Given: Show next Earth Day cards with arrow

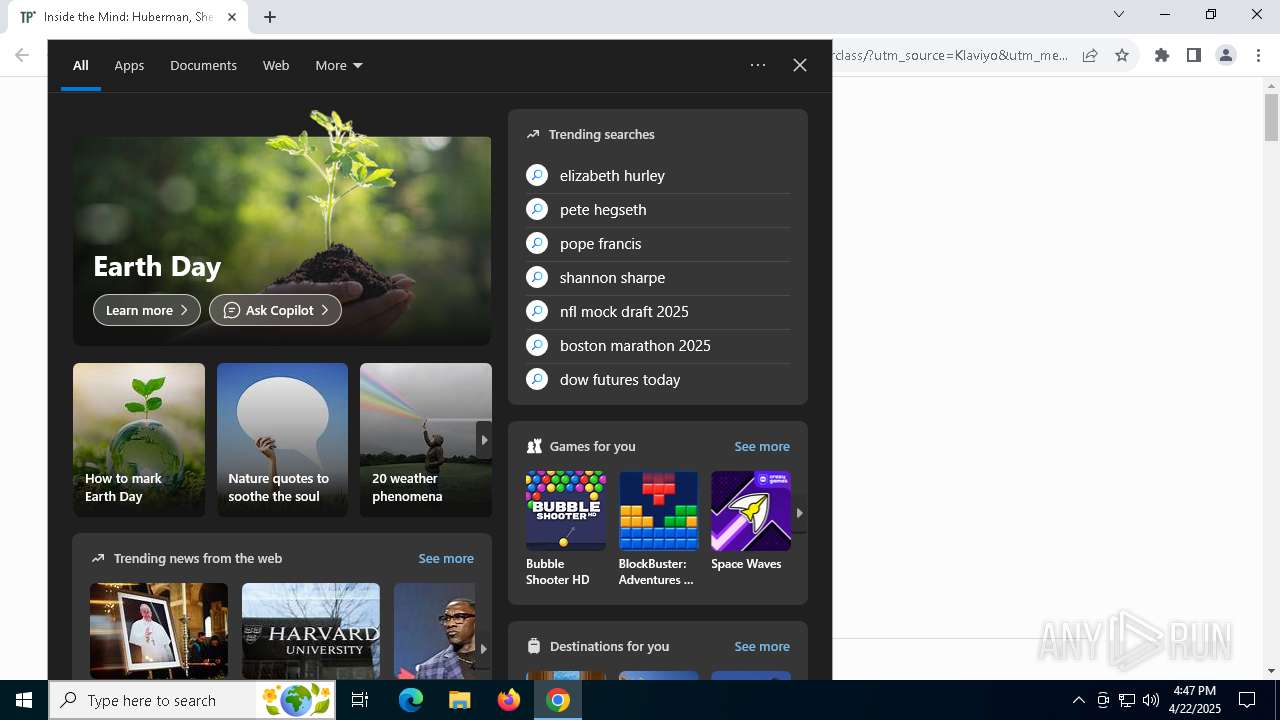Looking at the screenshot, I should click(484, 440).
